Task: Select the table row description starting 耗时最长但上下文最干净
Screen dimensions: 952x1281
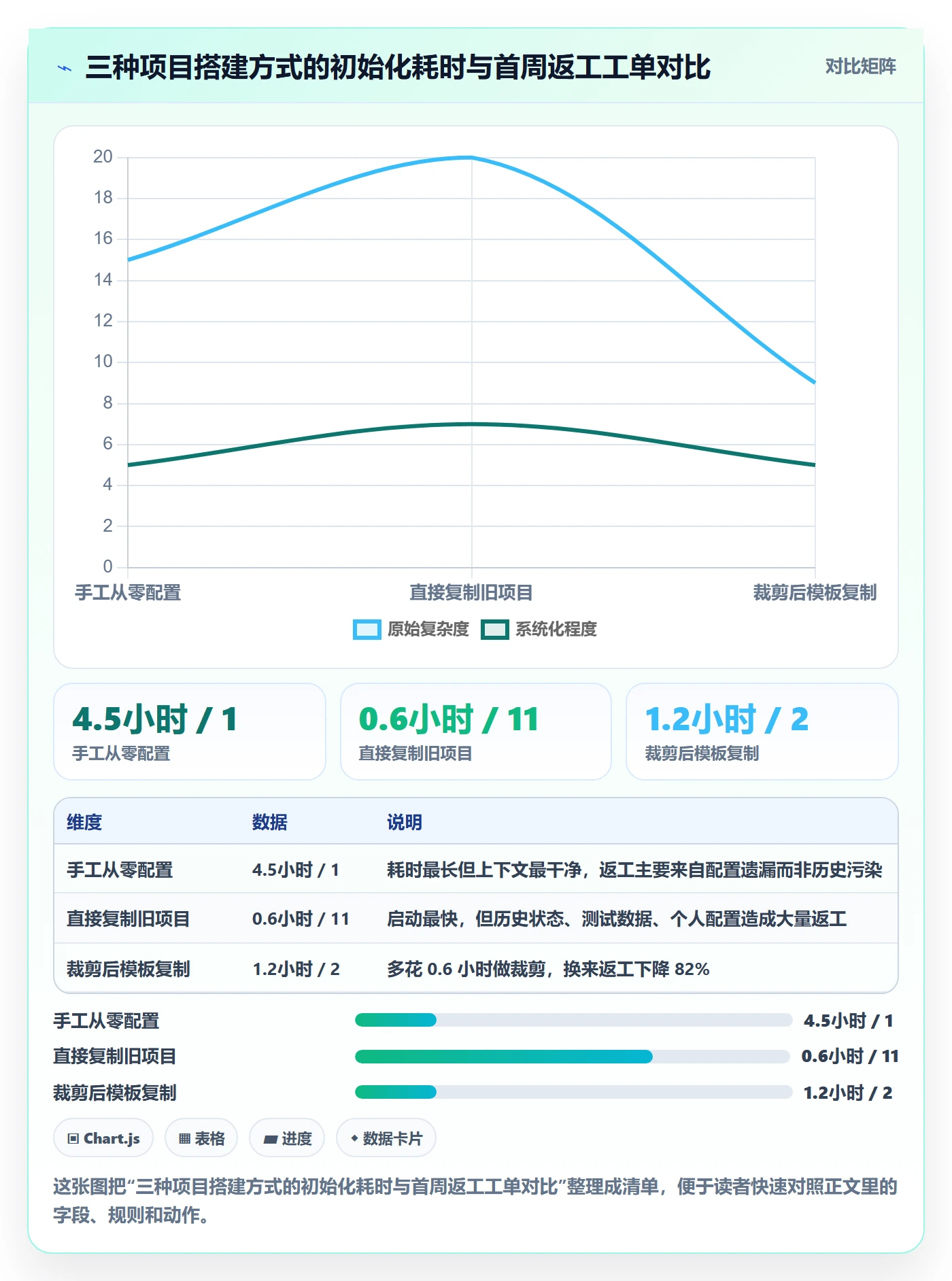Action: click(x=634, y=870)
